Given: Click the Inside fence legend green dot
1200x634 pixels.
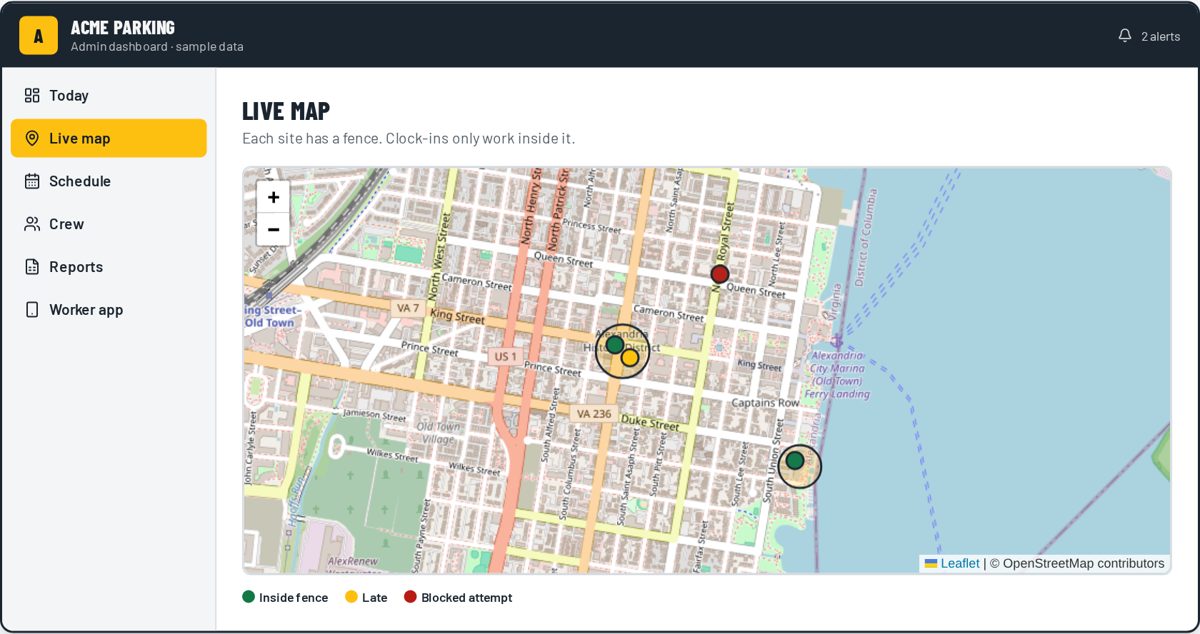Looking at the screenshot, I should point(249,597).
